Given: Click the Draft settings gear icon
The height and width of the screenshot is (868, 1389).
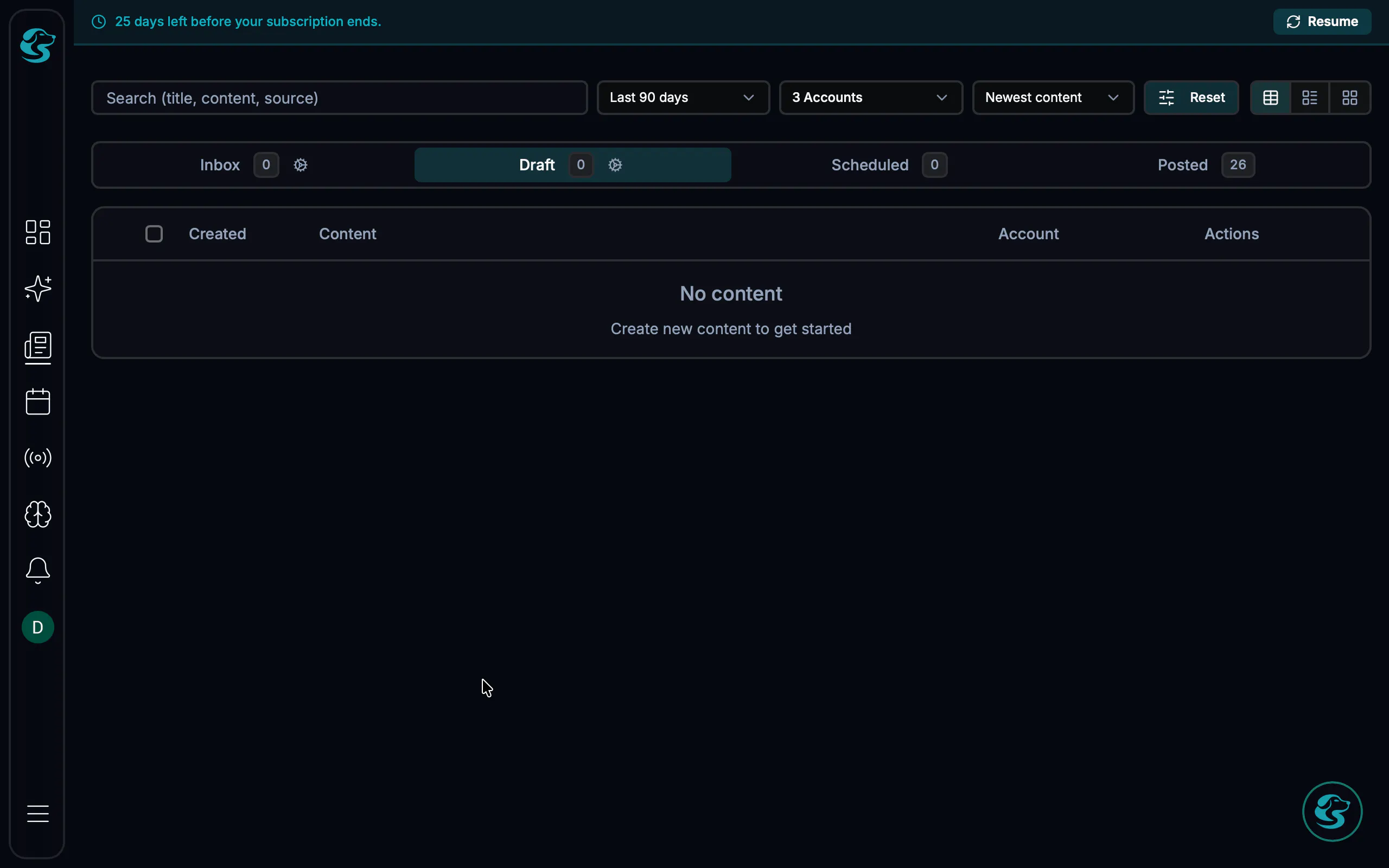Looking at the screenshot, I should [x=615, y=165].
